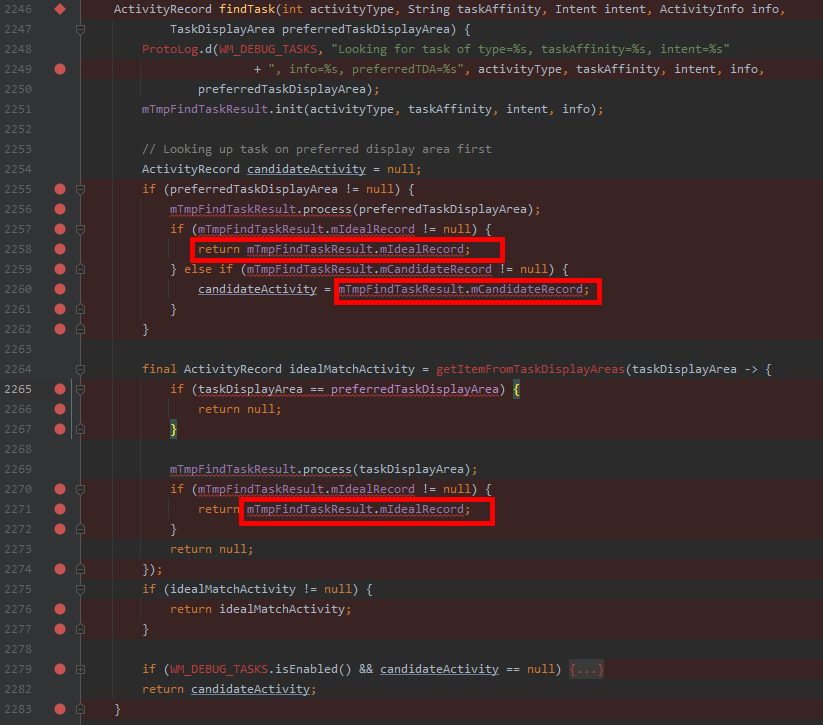
Task: Remove the breakpoint at line 2256
Action: pos(60,209)
